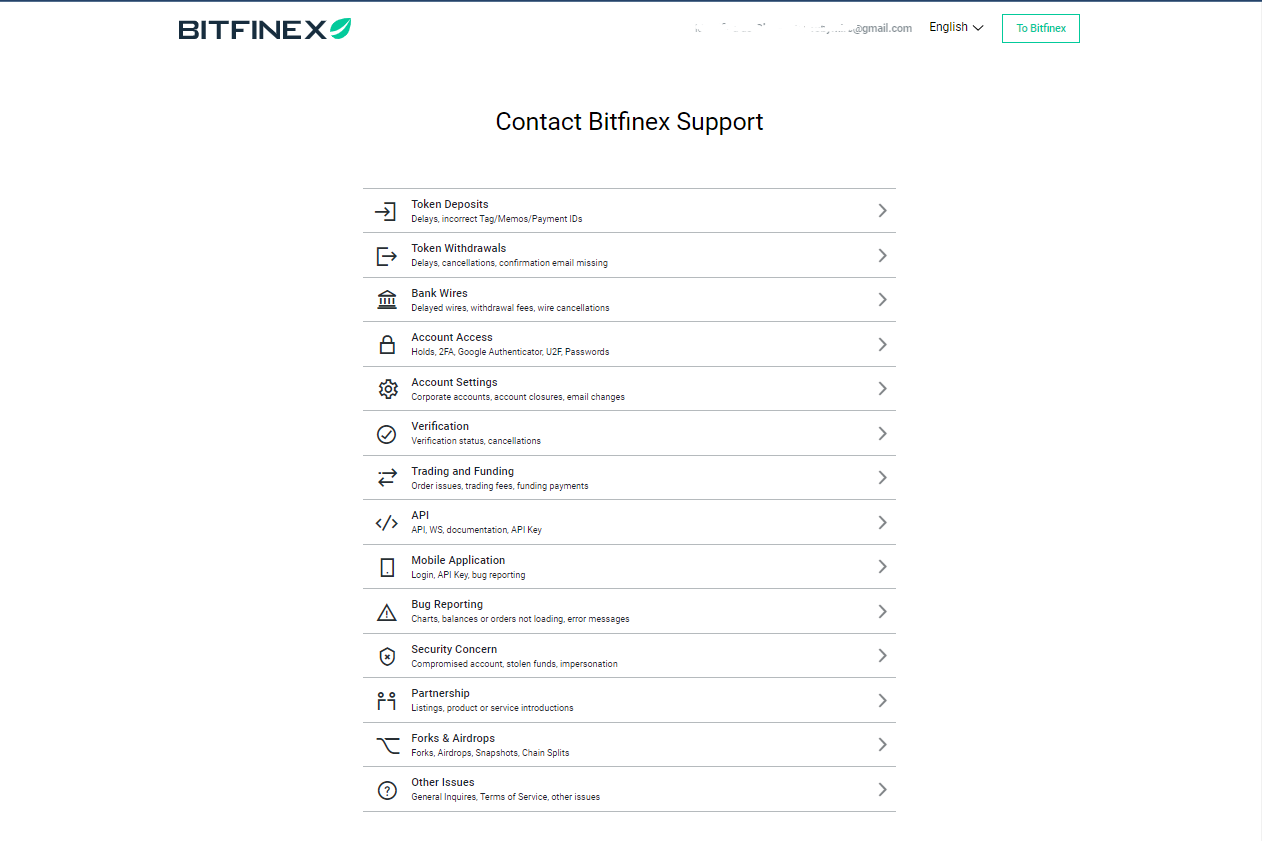Click the Security Concern shield icon
The height and width of the screenshot is (841, 1262).
tap(387, 656)
